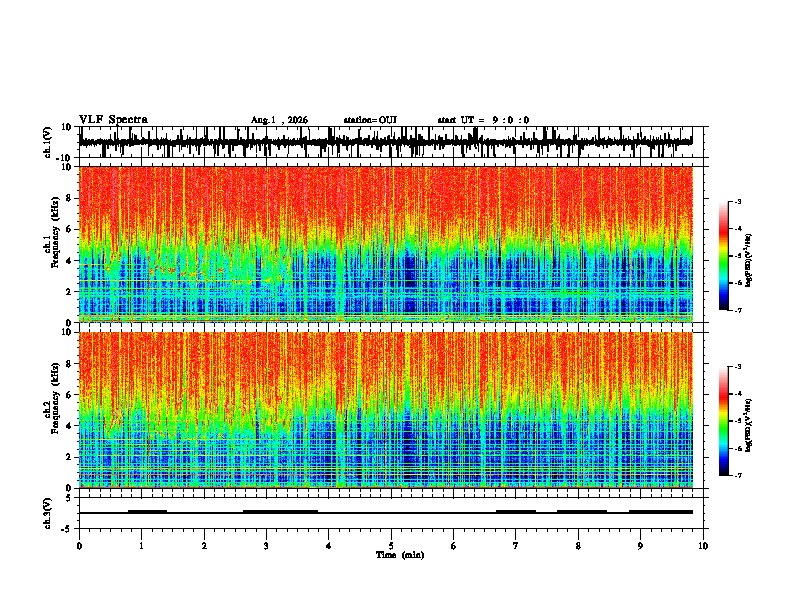This screenshot has height=612, width=792.
Task: Click the ch.2 spectrogram plot area
Action: pos(386,410)
